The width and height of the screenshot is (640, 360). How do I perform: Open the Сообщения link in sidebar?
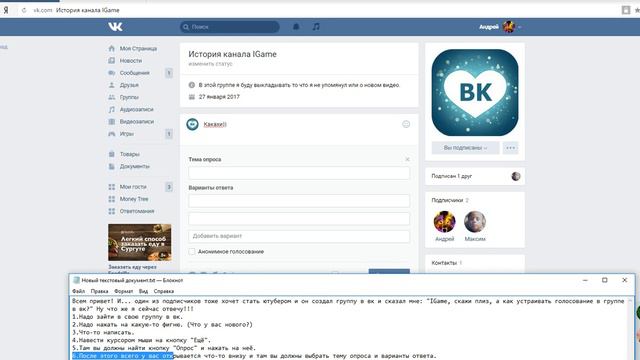point(134,73)
